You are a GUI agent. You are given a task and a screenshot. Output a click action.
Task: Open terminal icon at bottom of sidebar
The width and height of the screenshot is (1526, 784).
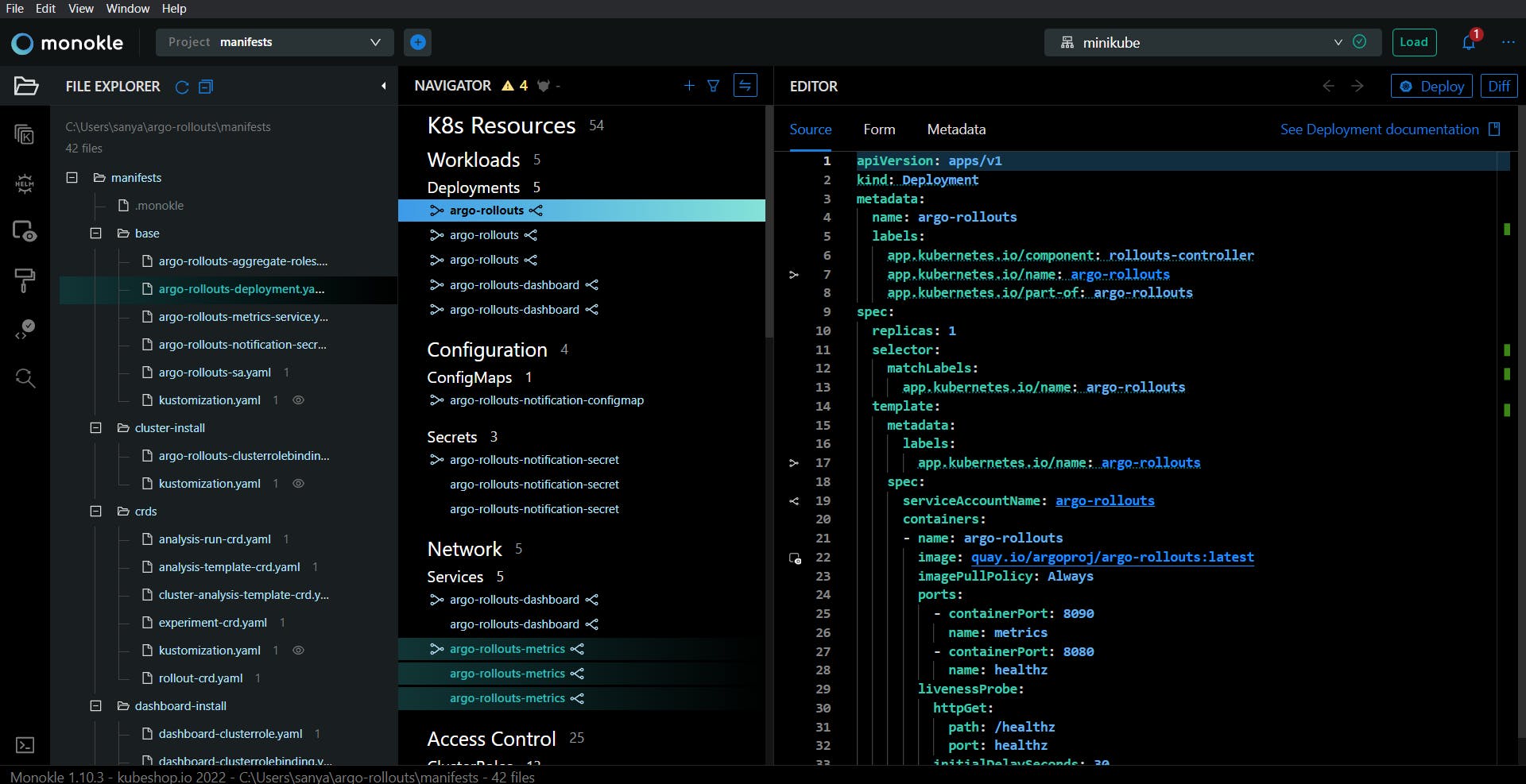25,745
